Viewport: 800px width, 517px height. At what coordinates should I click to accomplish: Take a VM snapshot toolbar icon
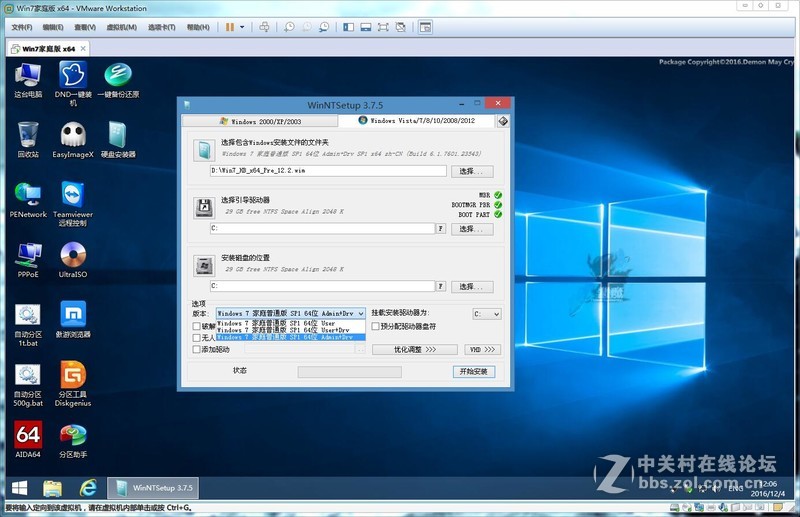pos(289,27)
